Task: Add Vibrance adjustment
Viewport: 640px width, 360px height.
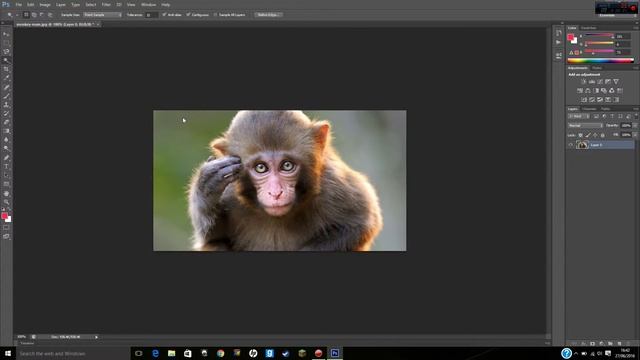Action: pyautogui.click(x=616, y=82)
